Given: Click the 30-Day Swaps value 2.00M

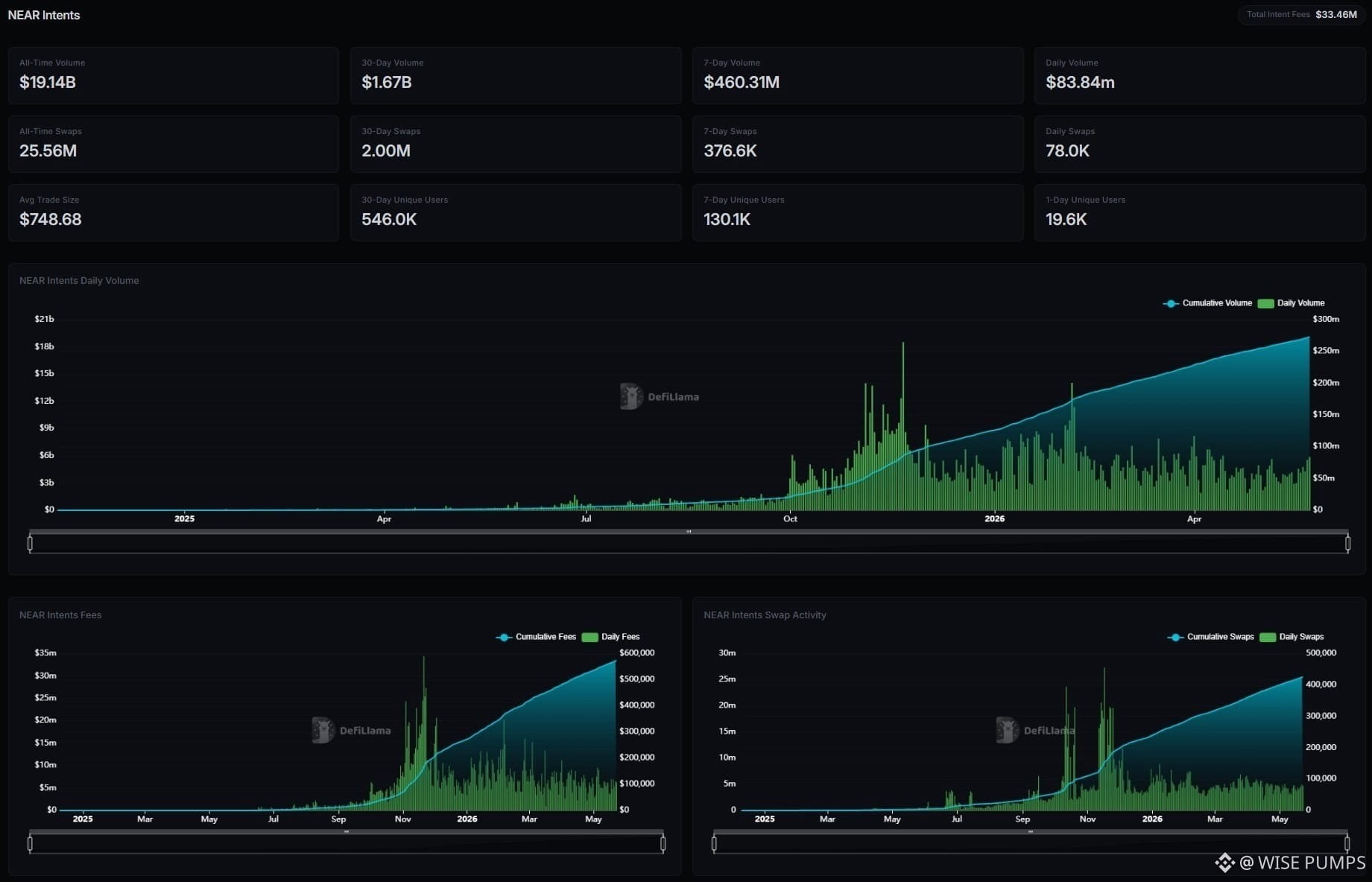Looking at the screenshot, I should tap(386, 150).
